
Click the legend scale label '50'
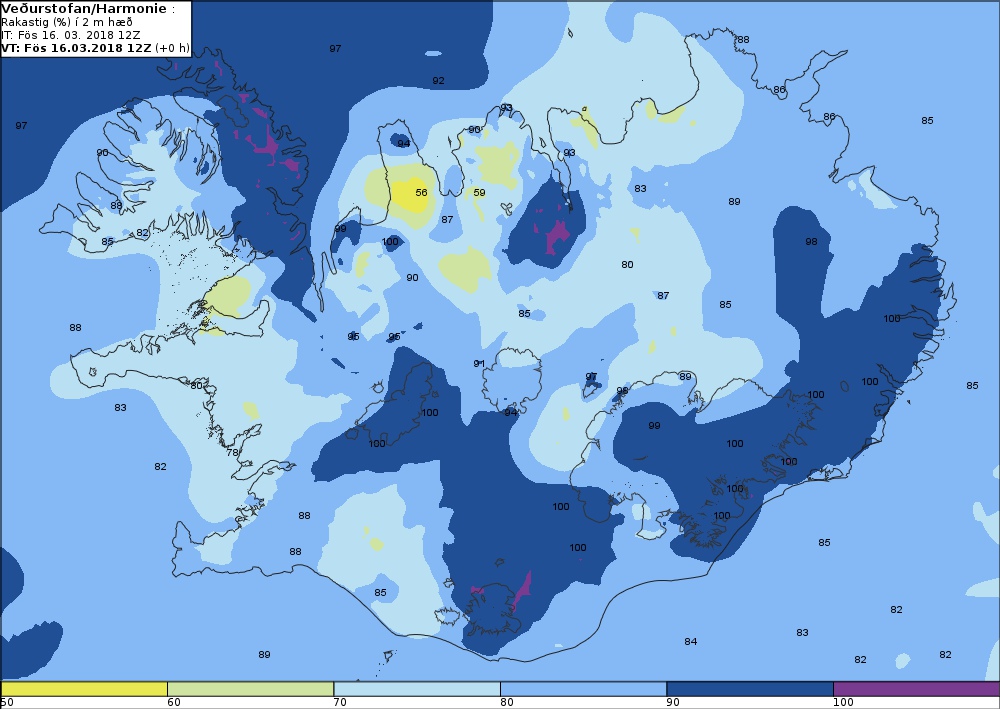7,703
